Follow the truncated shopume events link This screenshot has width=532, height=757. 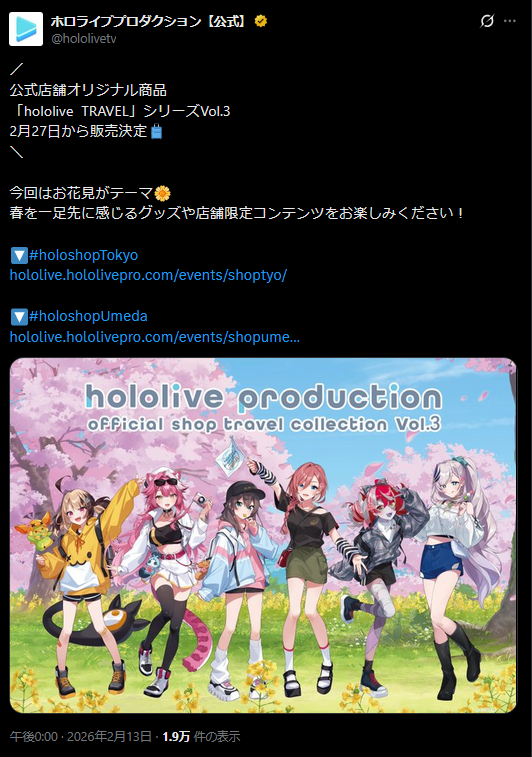pos(154,336)
